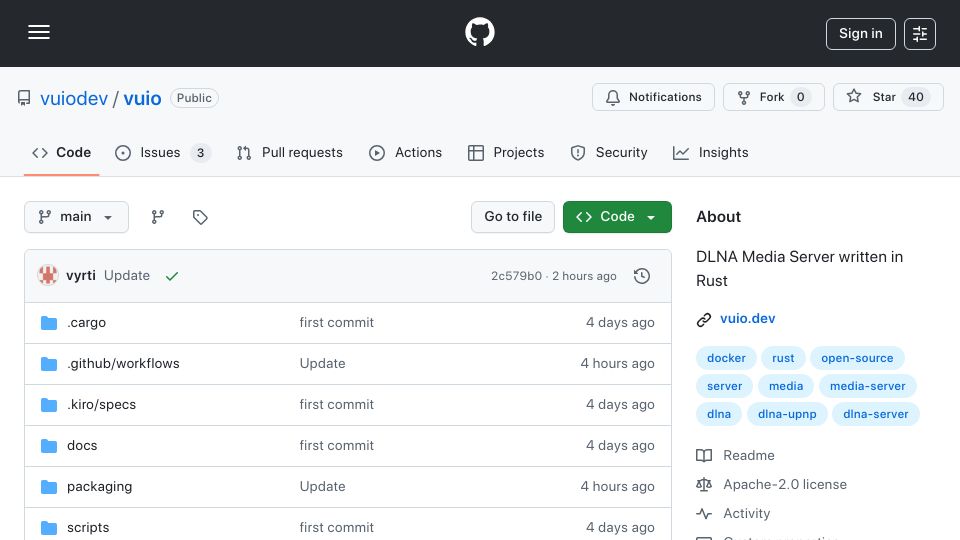The height and width of the screenshot is (540, 960).
Task: Click the Issues count badge 3
Action: 200,152
